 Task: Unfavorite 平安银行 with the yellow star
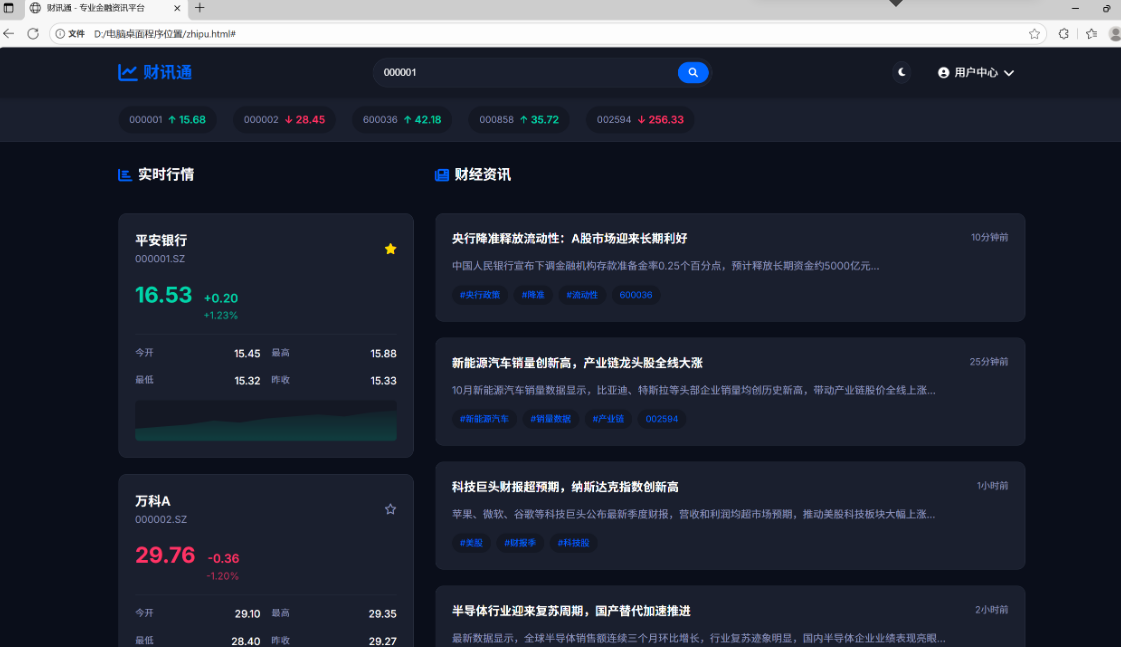390,249
